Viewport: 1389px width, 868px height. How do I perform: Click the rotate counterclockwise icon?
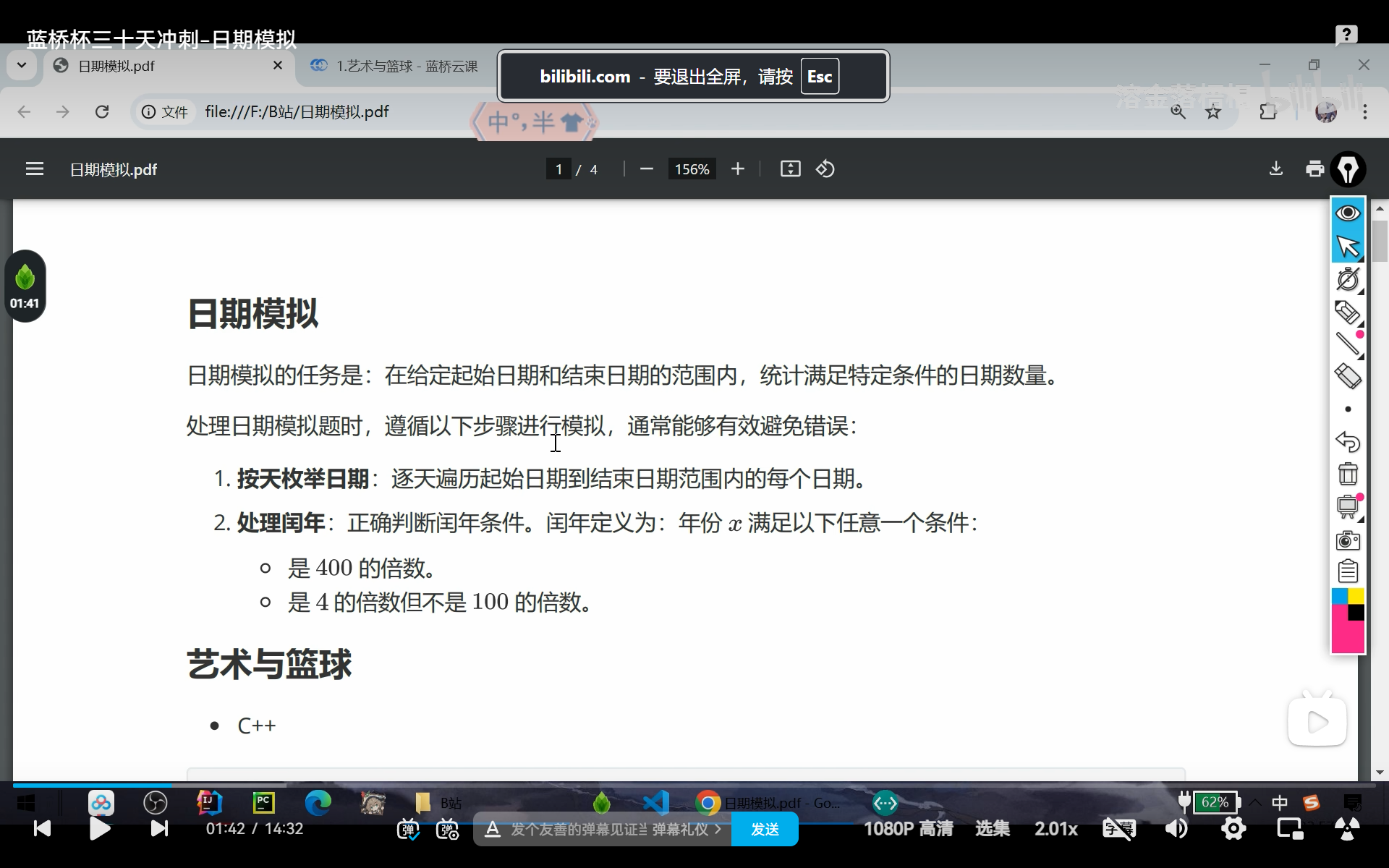pyautogui.click(x=825, y=169)
